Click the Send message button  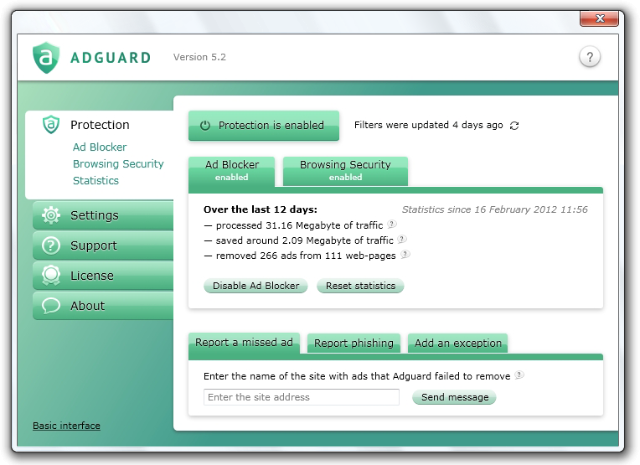pos(454,397)
